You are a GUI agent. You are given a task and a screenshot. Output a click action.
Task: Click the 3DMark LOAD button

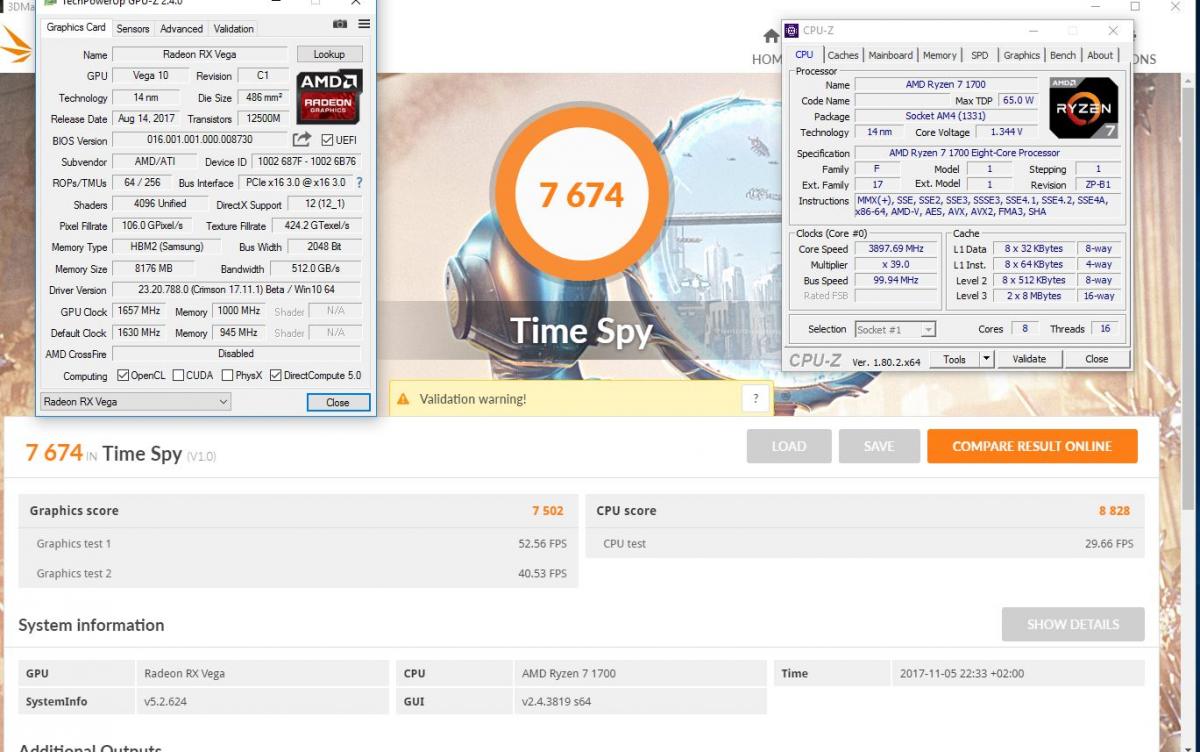point(789,446)
